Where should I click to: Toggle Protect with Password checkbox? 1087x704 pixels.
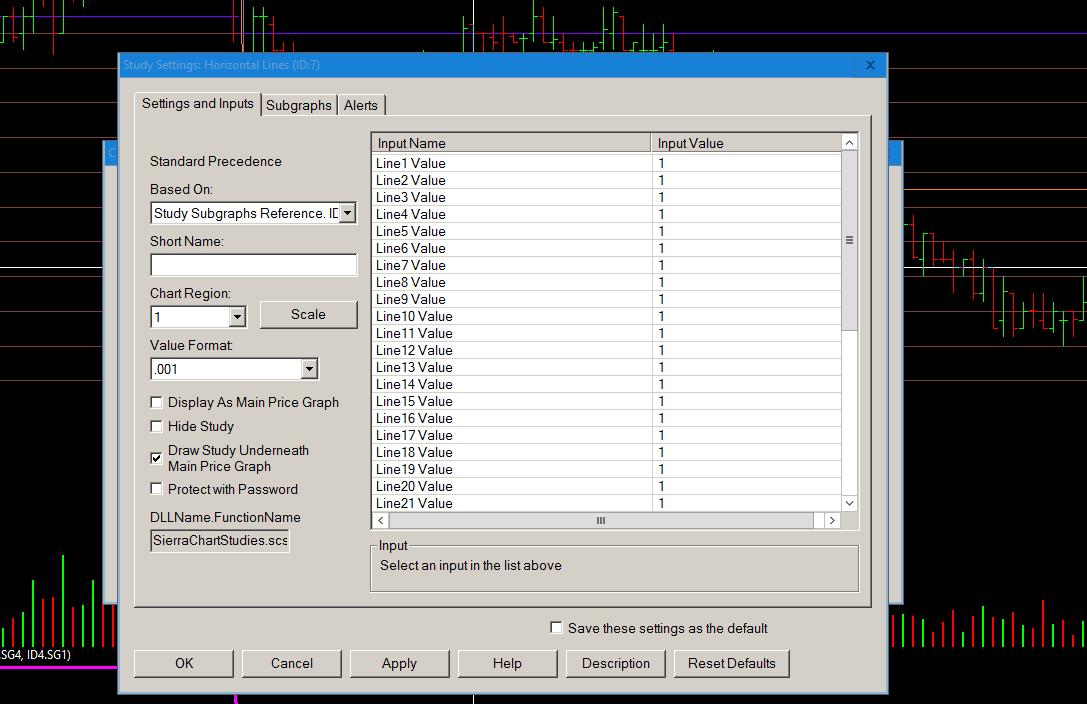157,490
